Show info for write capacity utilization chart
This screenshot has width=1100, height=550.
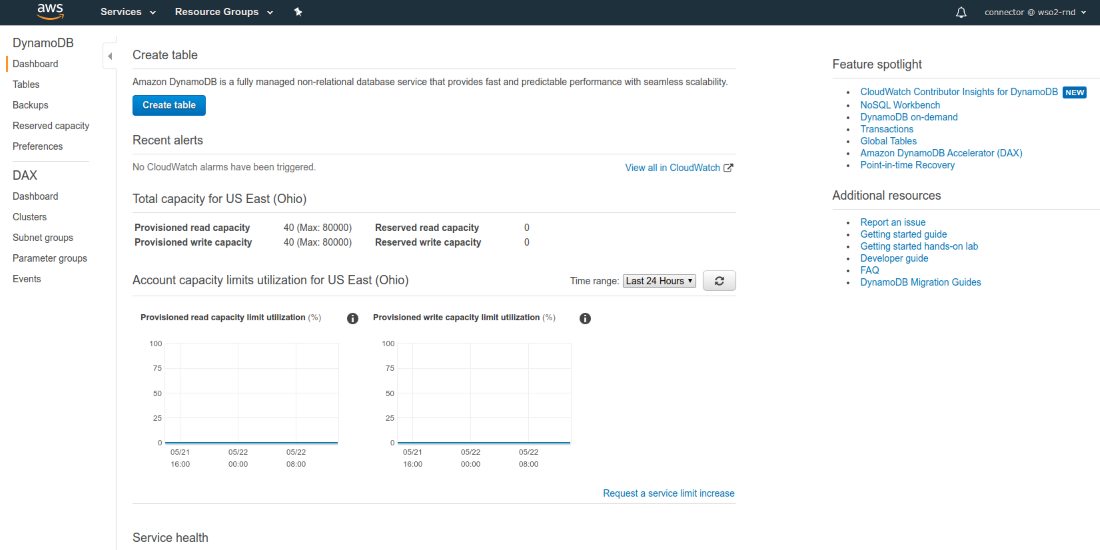585,318
